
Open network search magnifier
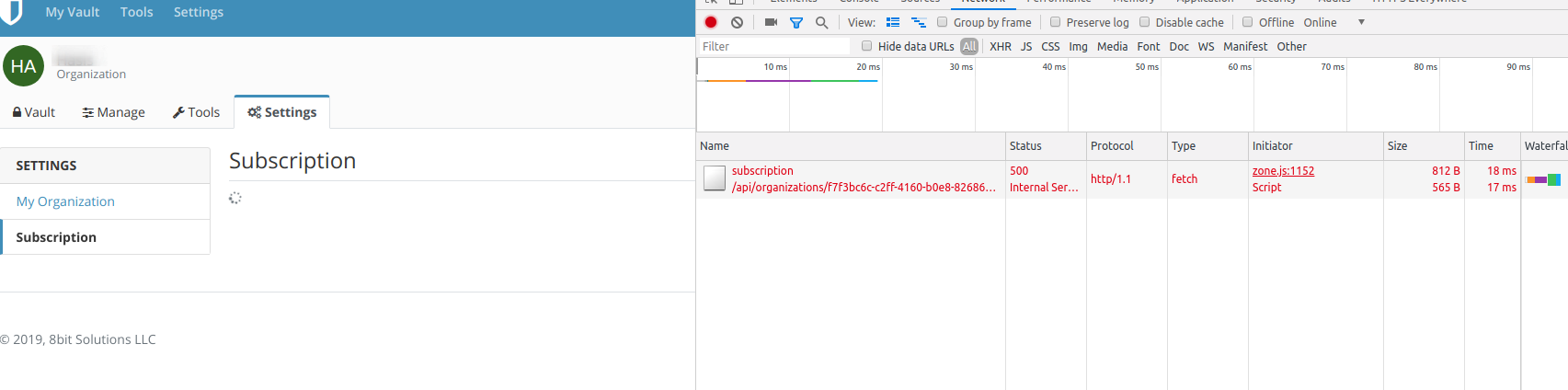(x=821, y=22)
